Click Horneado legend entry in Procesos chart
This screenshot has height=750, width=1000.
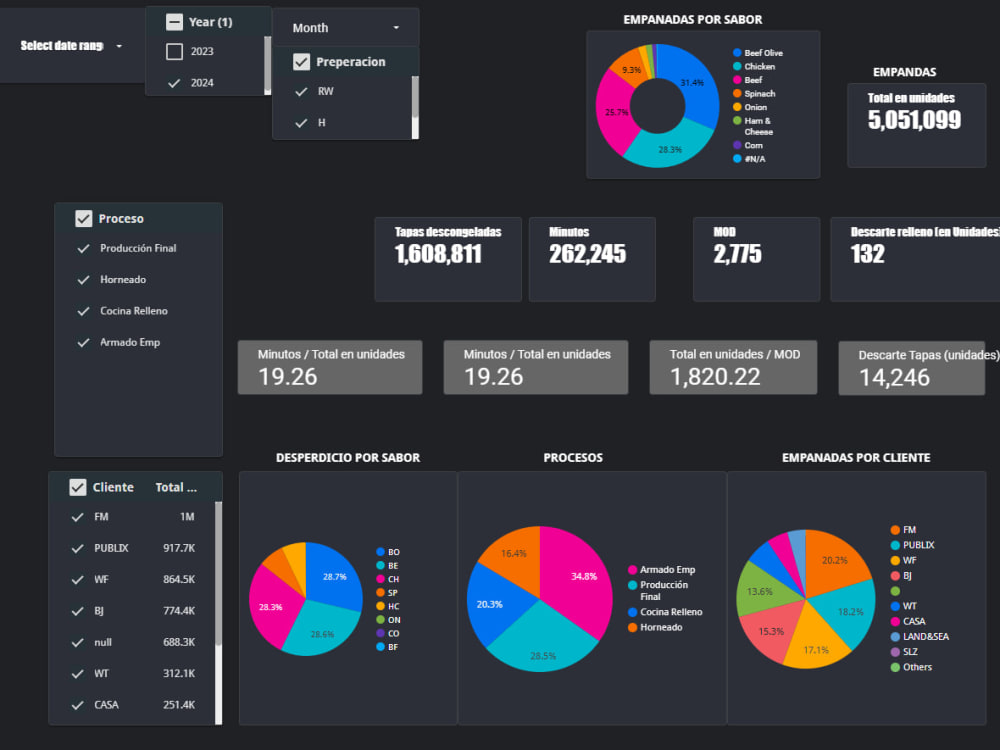655,628
